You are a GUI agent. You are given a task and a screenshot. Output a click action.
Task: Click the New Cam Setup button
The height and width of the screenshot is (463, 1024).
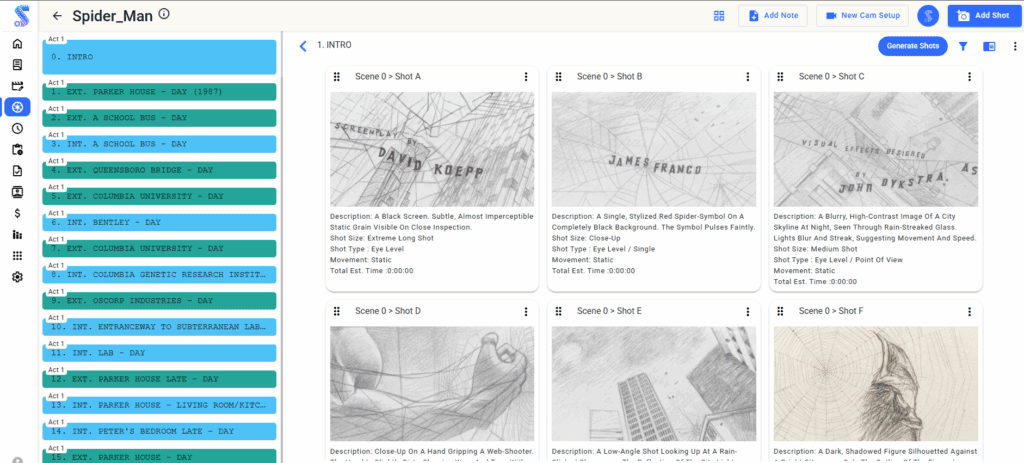pos(862,16)
